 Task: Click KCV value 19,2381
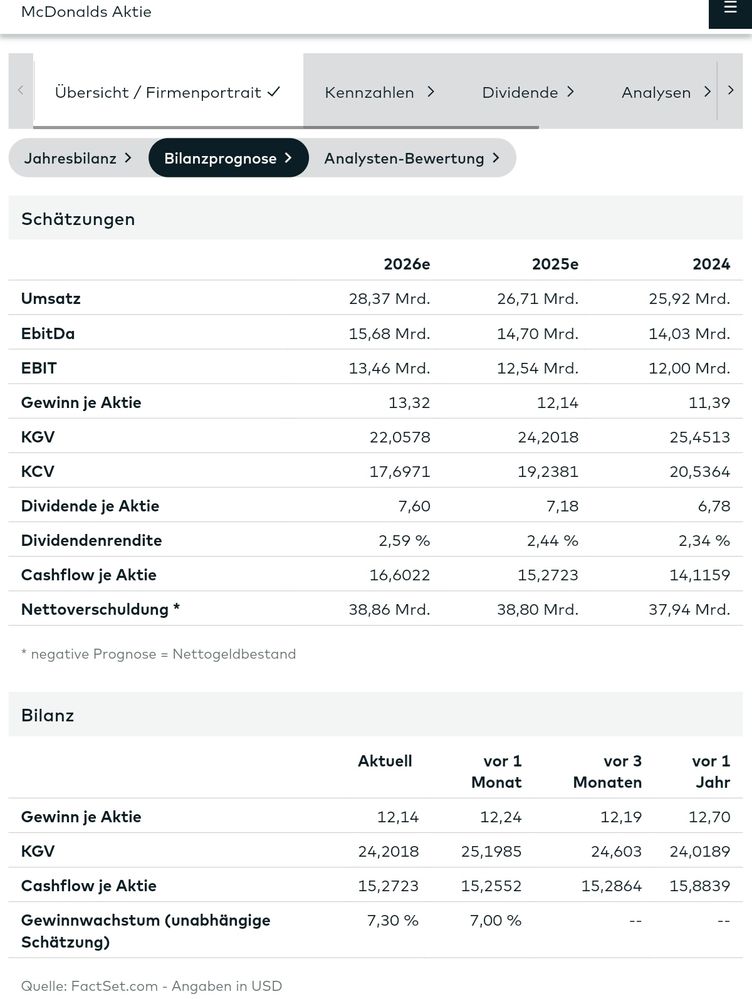548,471
